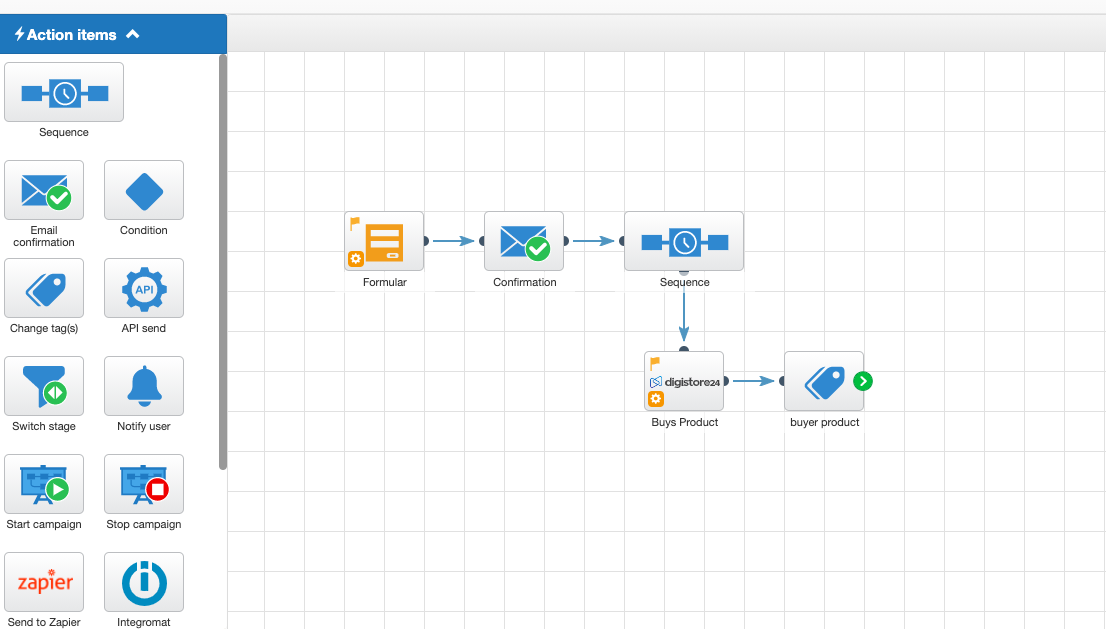Click the green arrow on buyer product node
The height and width of the screenshot is (629, 1106).
pos(863,381)
